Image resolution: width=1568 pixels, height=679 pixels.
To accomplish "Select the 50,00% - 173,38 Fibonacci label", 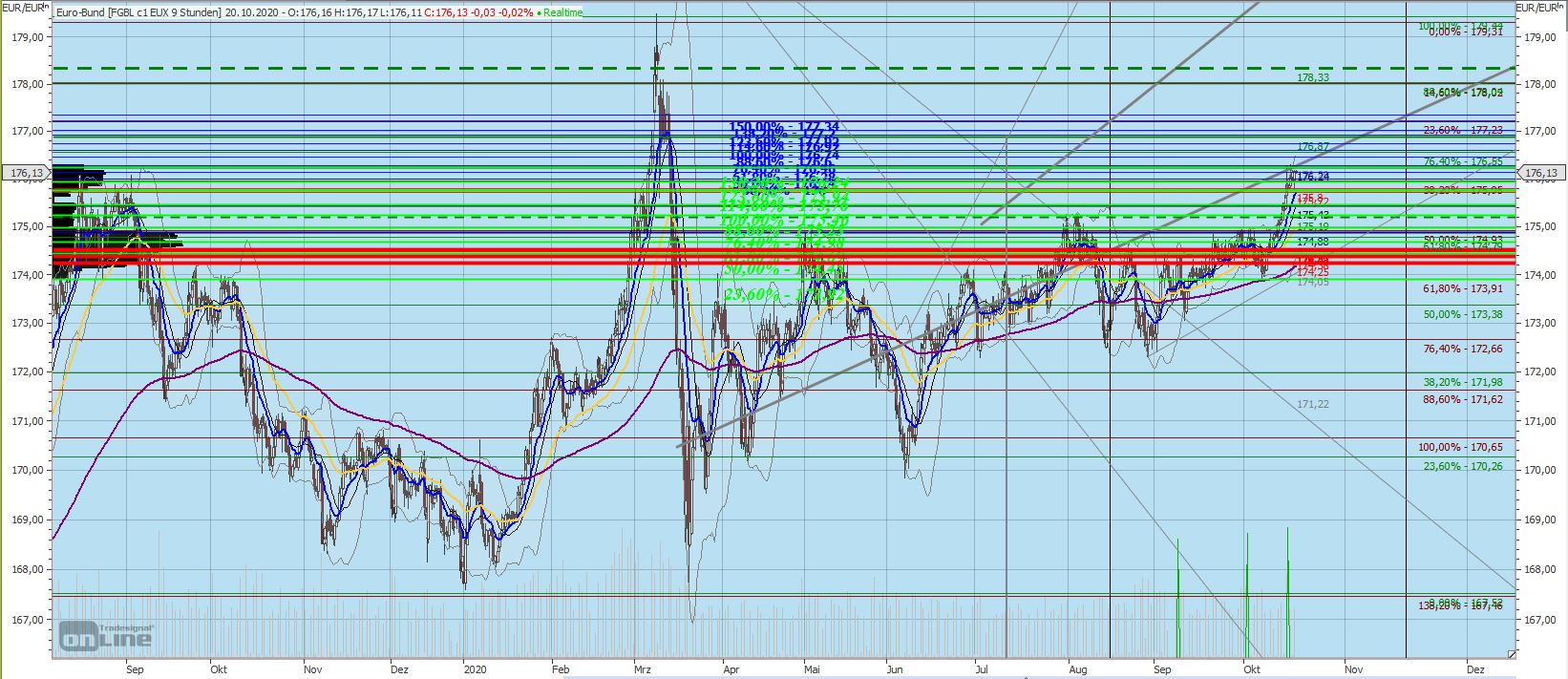I will [1463, 314].
